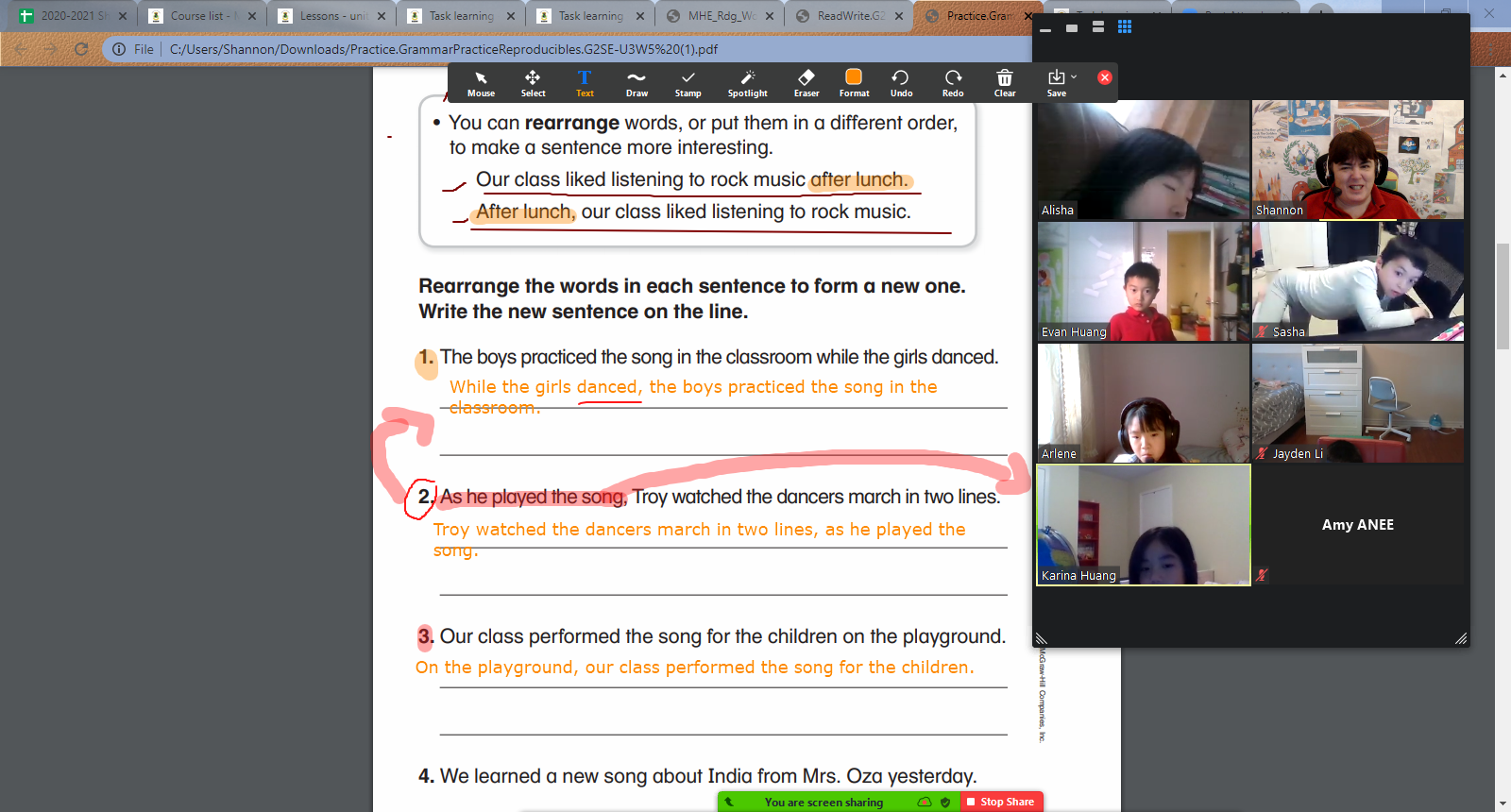Viewport: 1511px width, 812px height.
Task: Click the bold word 'rearrange'
Action: click(x=572, y=123)
